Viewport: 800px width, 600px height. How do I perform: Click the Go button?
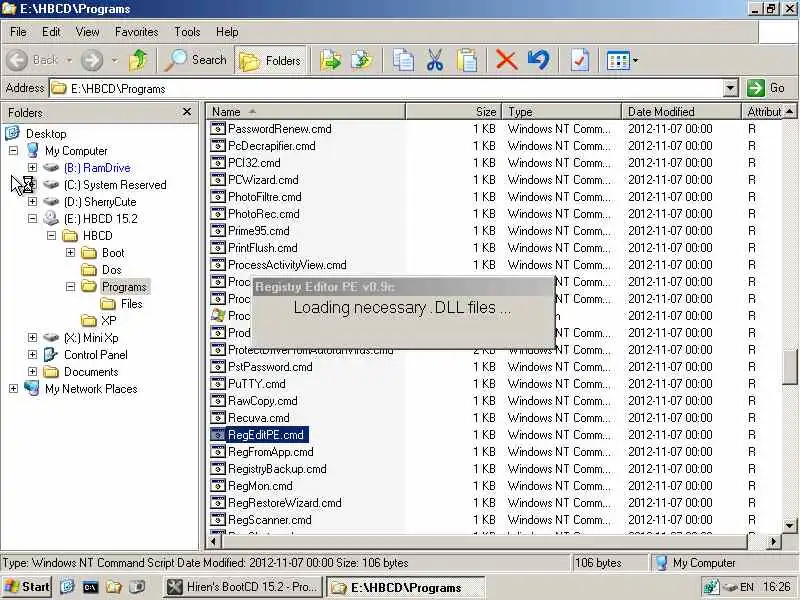point(766,88)
